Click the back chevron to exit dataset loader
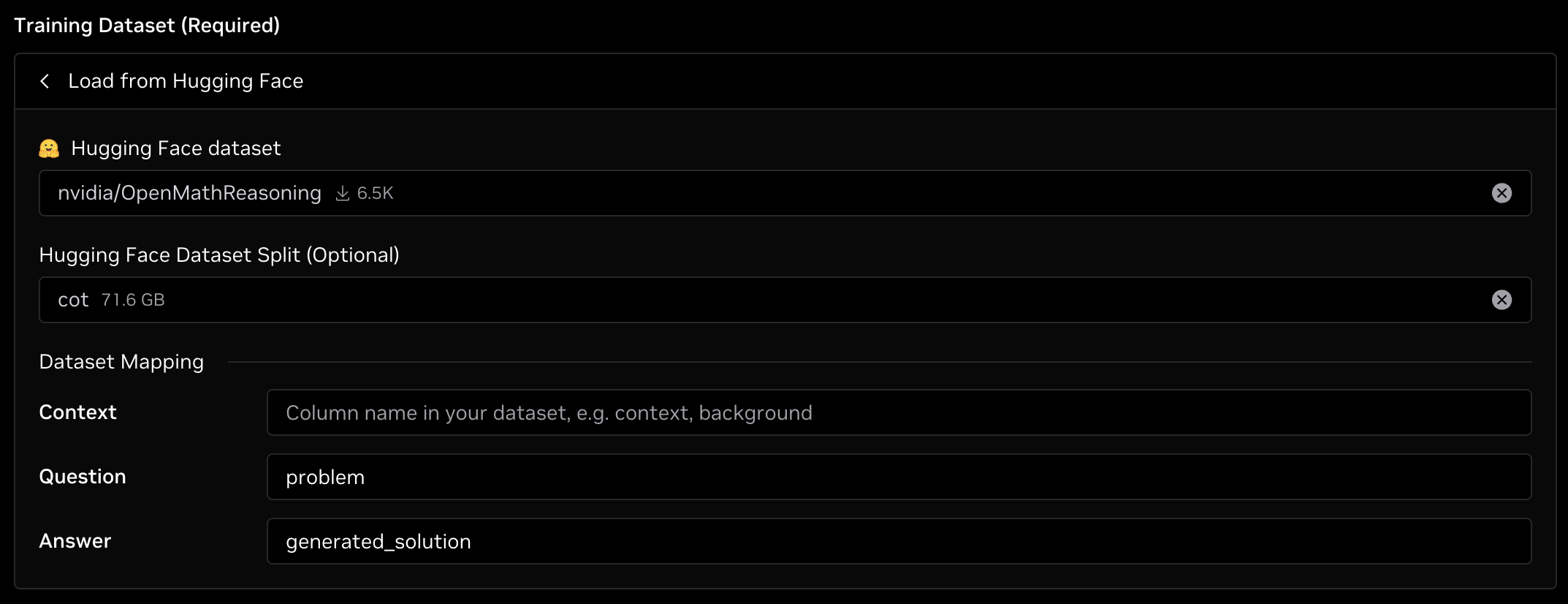Screen dimensions: 1568x604 point(45,81)
